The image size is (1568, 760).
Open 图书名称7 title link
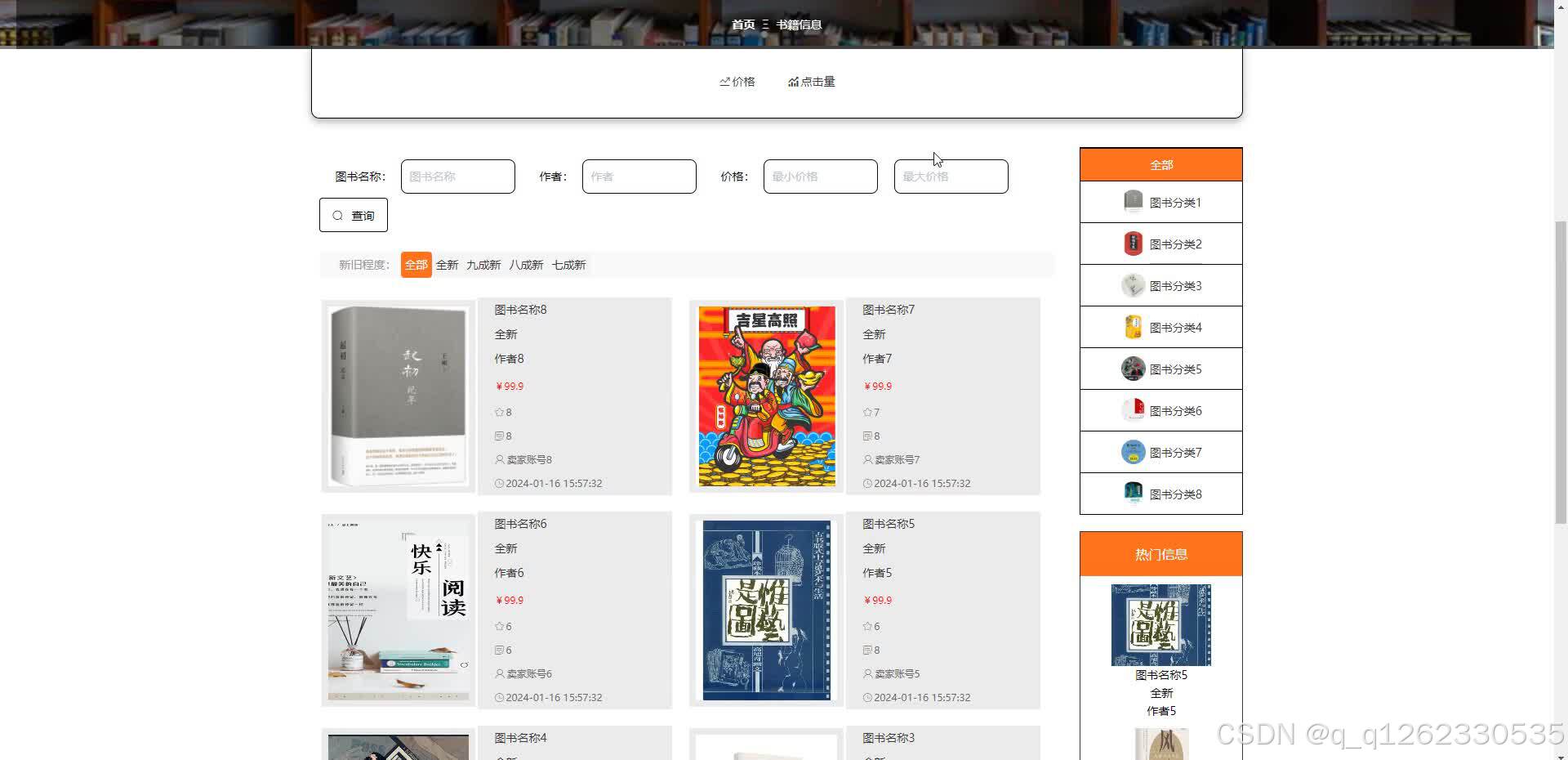[x=889, y=310]
